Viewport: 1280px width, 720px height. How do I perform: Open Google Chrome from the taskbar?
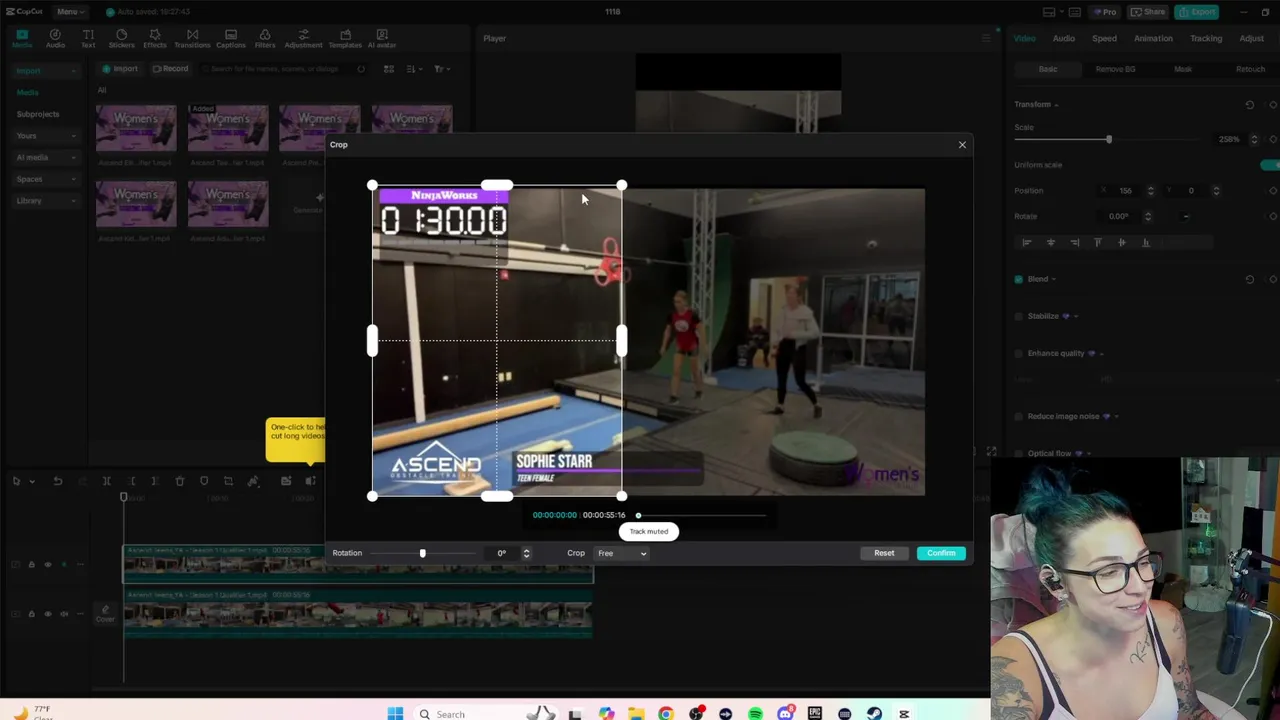[665, 713]
